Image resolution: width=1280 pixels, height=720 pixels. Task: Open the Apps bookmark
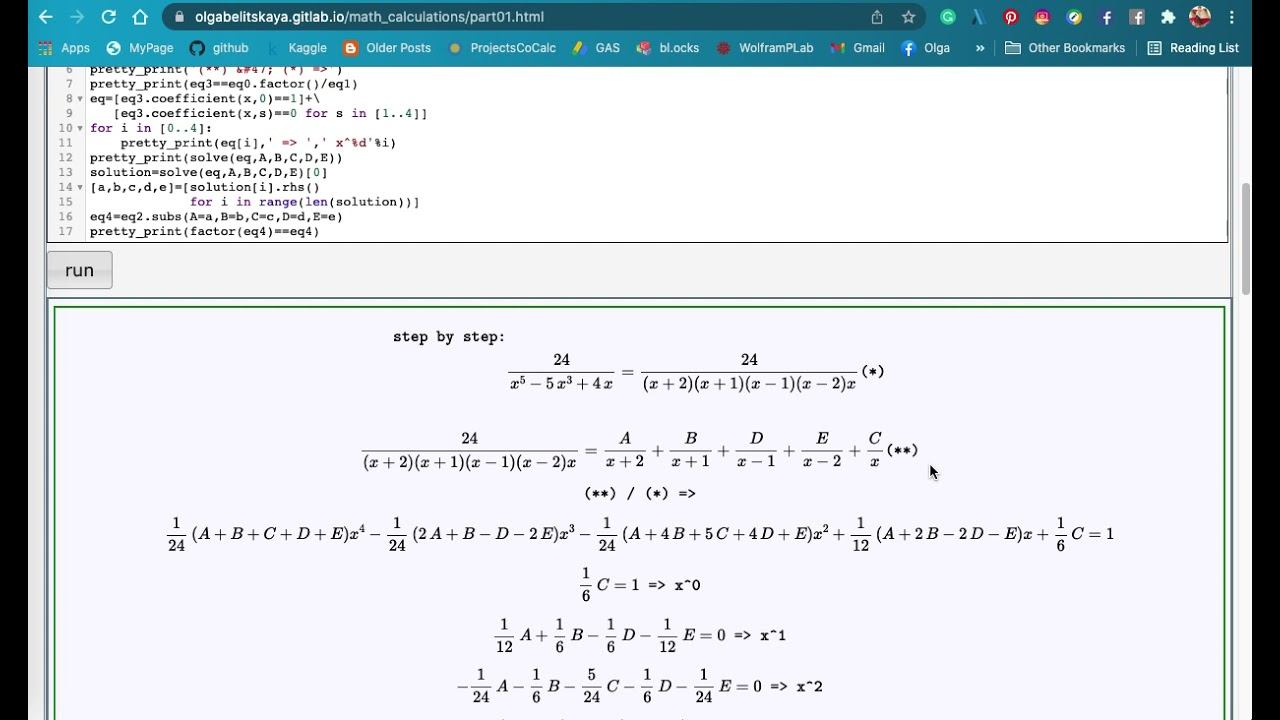coord(63,48)
